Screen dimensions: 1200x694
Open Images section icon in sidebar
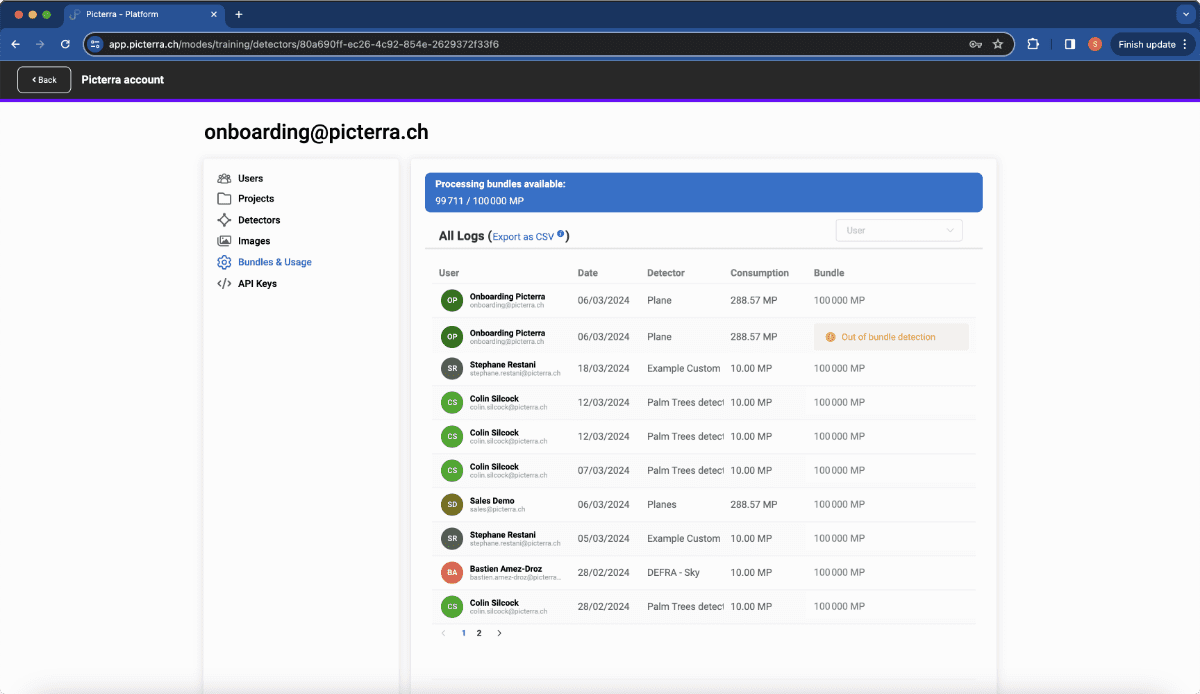pos(224,241)
